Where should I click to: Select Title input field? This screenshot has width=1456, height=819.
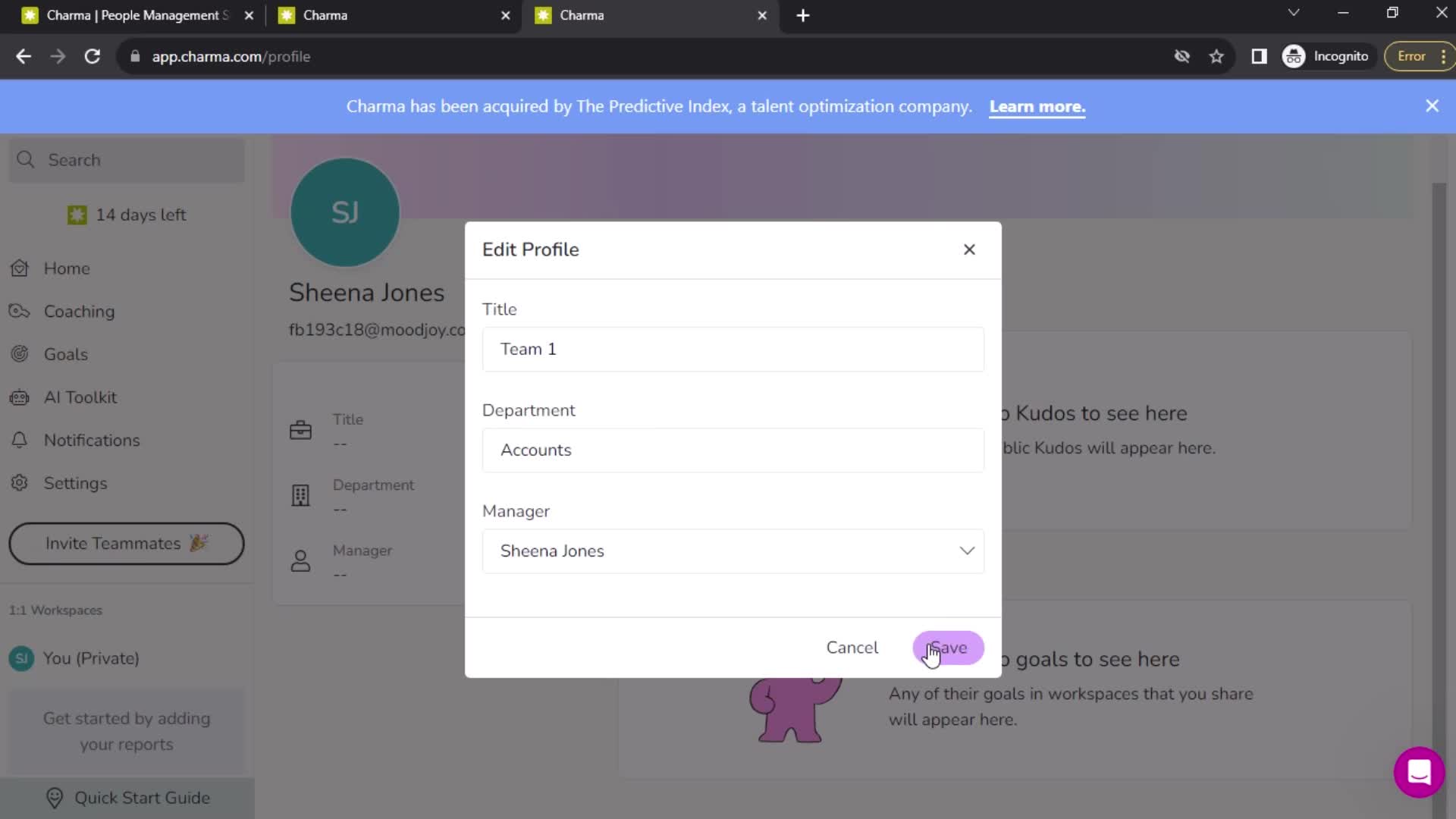735,348
